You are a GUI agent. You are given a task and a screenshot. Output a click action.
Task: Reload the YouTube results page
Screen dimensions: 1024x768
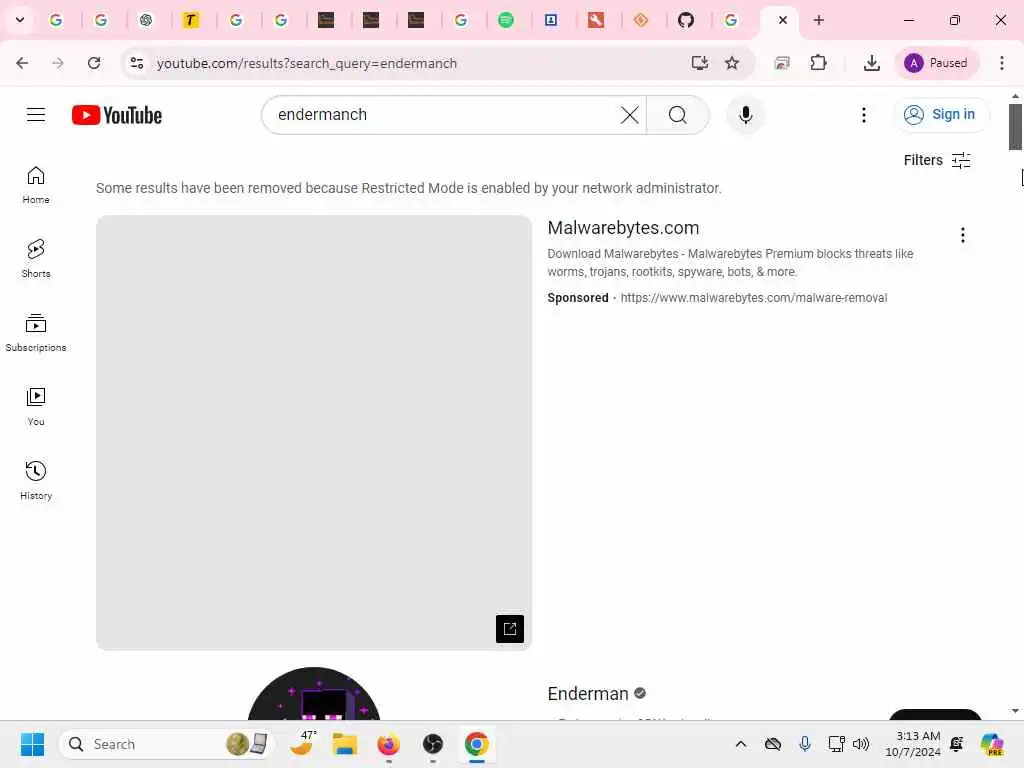tap(94, 63)
